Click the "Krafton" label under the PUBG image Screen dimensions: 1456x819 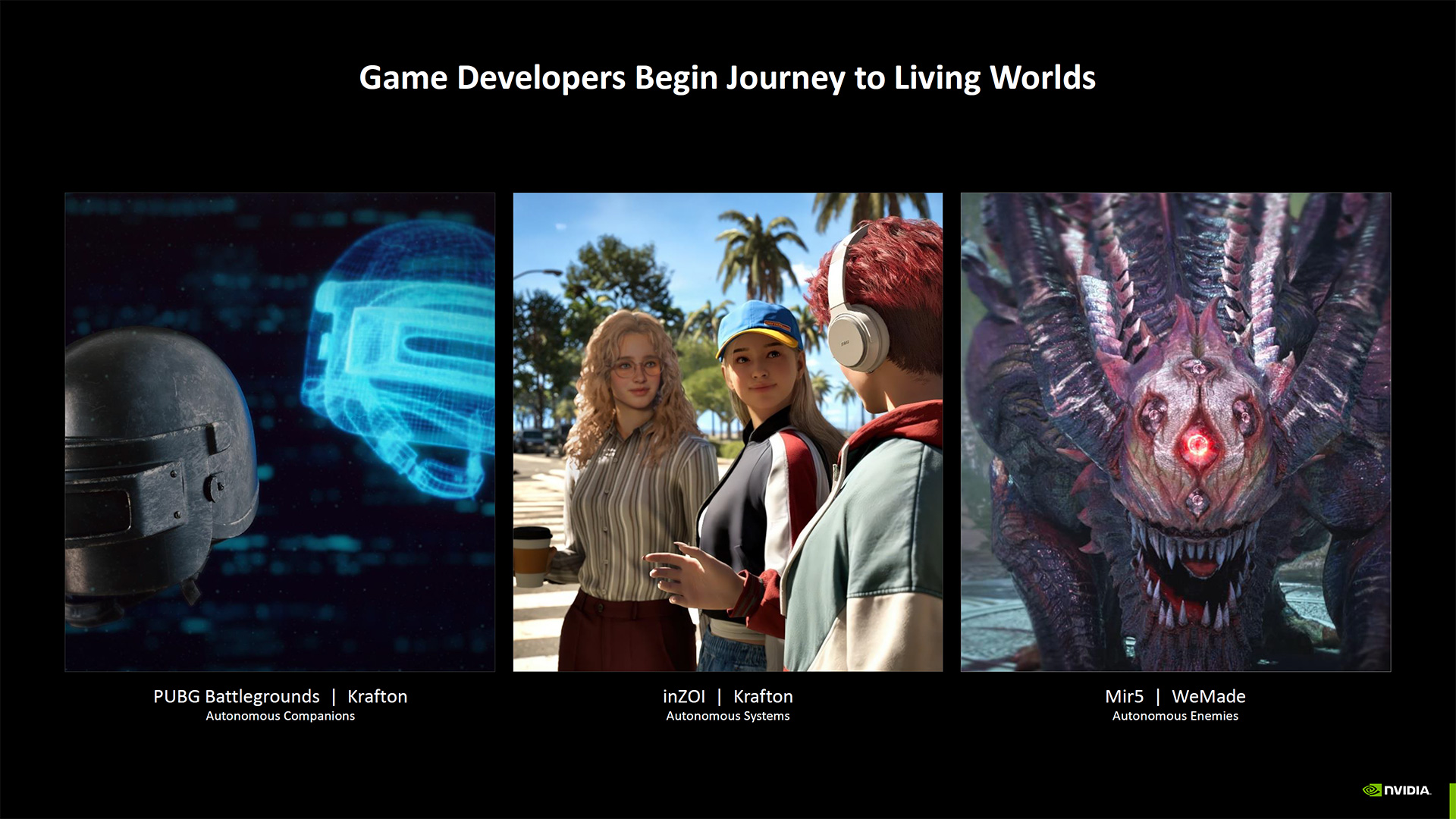point(377,696)
